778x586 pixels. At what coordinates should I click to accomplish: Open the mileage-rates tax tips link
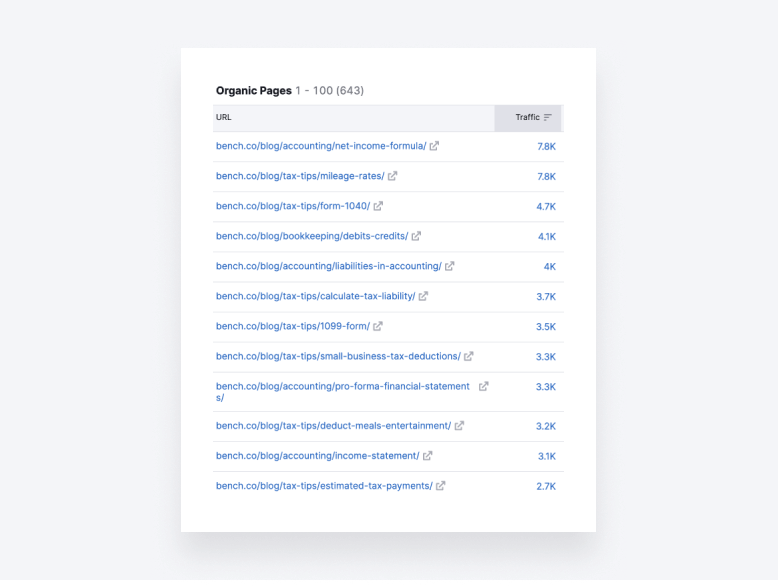coord(299,176)
